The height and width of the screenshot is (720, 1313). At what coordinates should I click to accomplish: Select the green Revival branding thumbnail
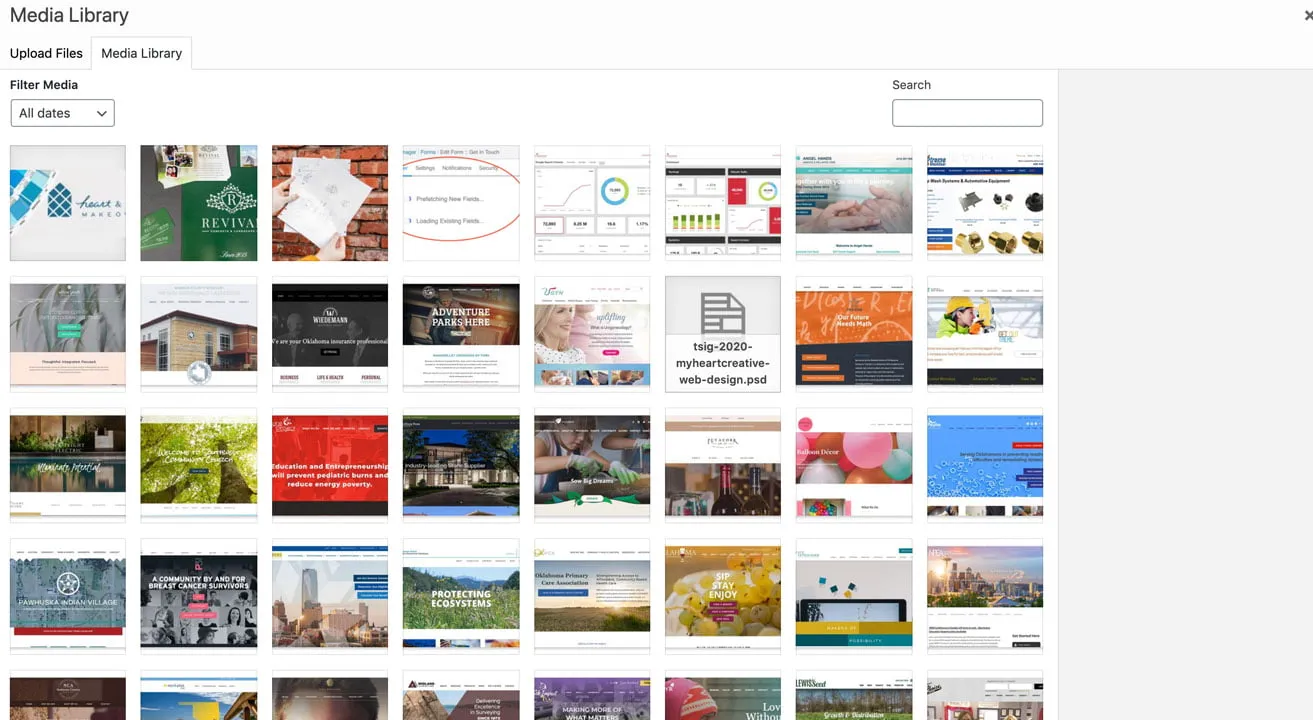point(199,203)
